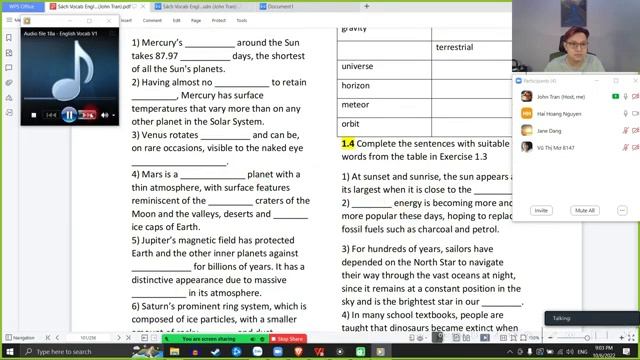
Task: Go to the previous page arrow
Action: pos(57,338)
